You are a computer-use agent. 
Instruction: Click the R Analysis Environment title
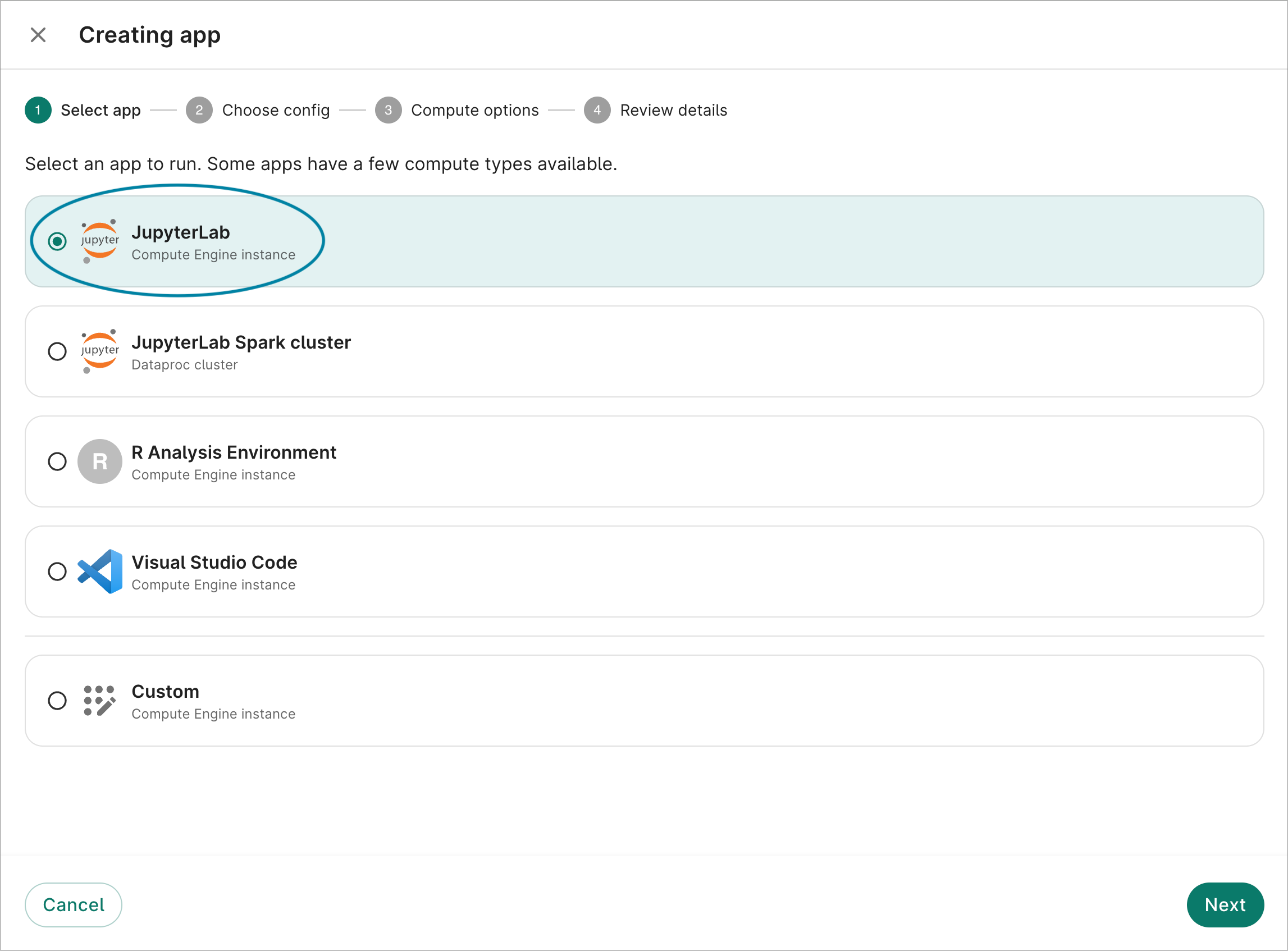click(234, 452)
